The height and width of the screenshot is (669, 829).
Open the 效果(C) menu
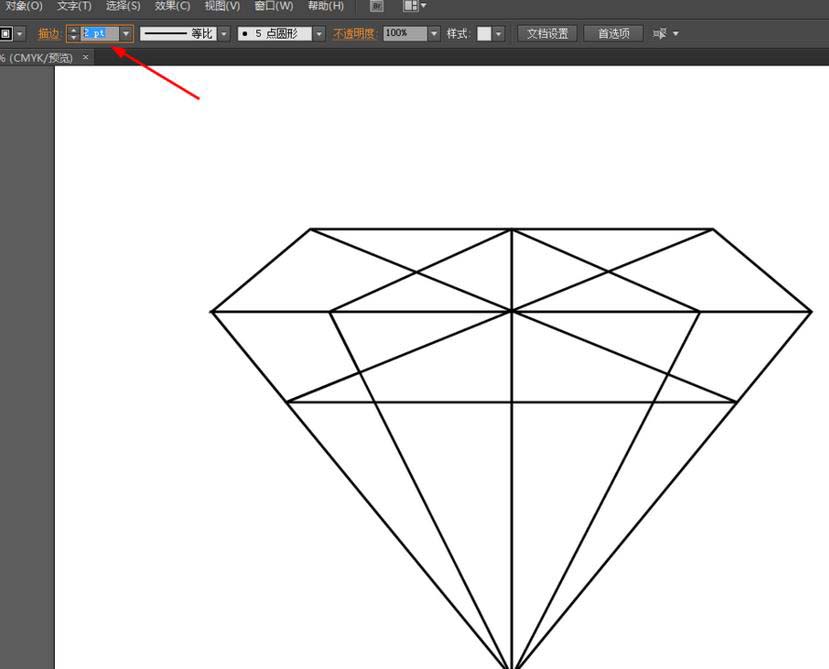pos(172,6)
